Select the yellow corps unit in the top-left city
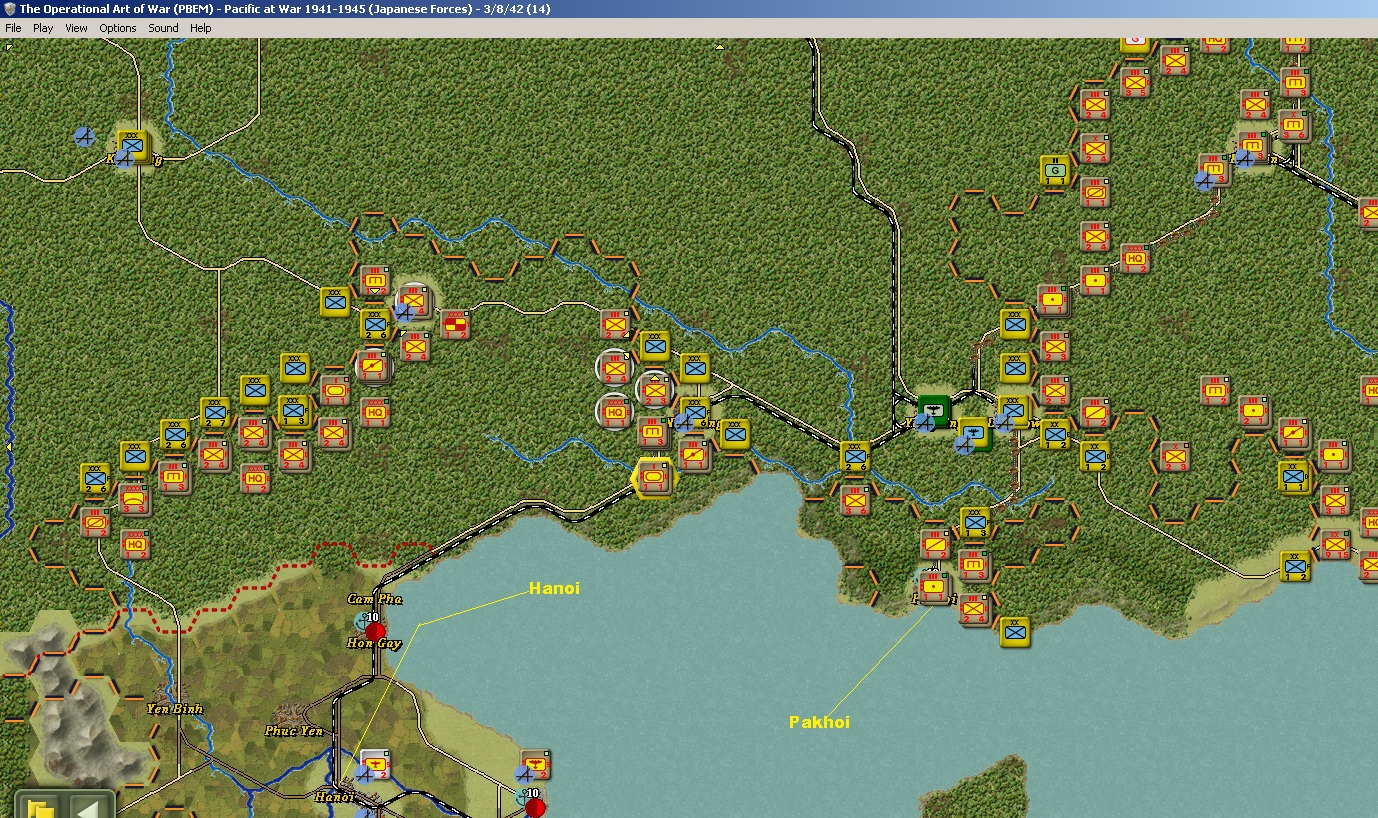This screenshot has width=1378, height=818. pos(133,146)
